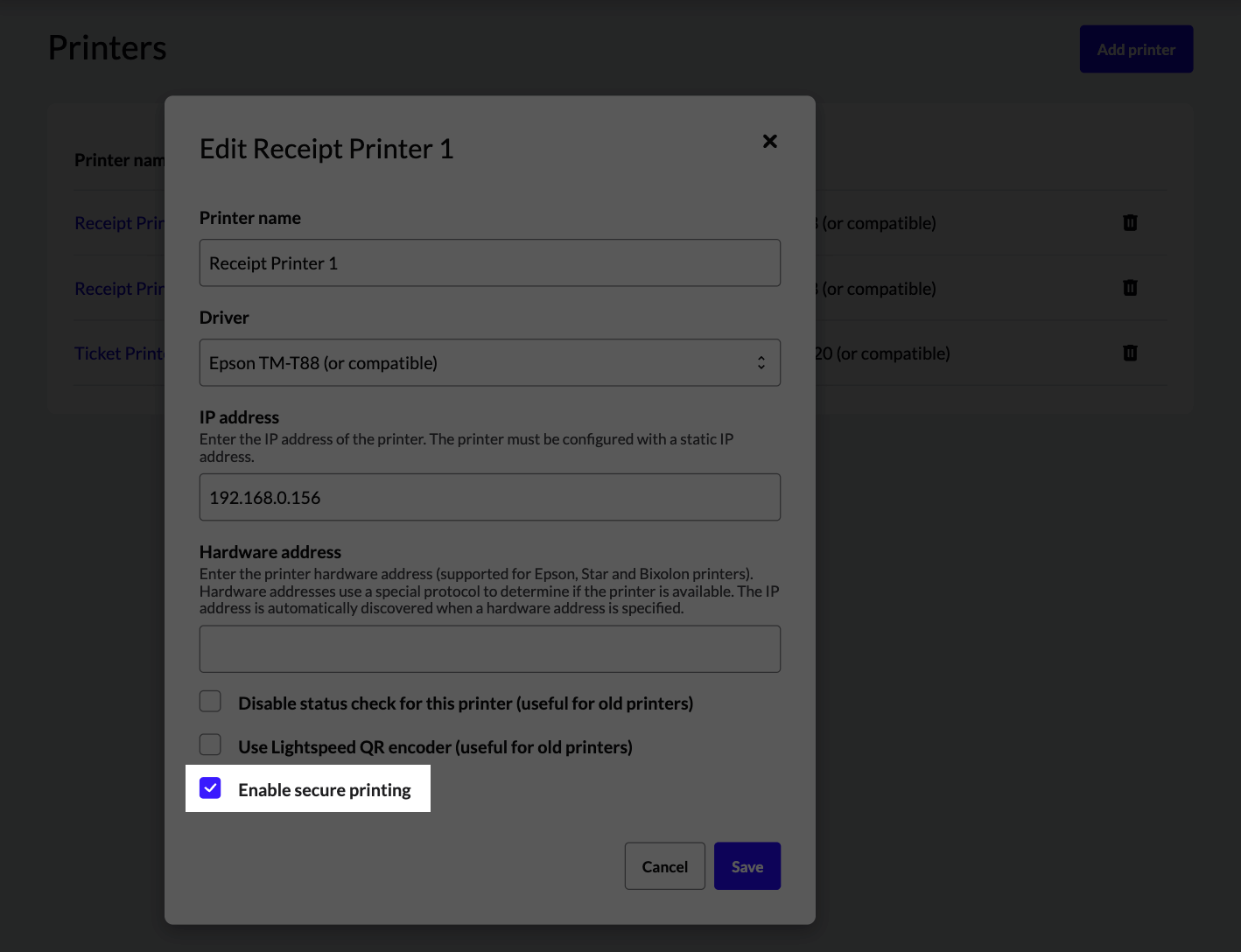Check Use Lightspeed QR encoder
Viewport: 1241px width, 952px height.
[x=210, y=745]
